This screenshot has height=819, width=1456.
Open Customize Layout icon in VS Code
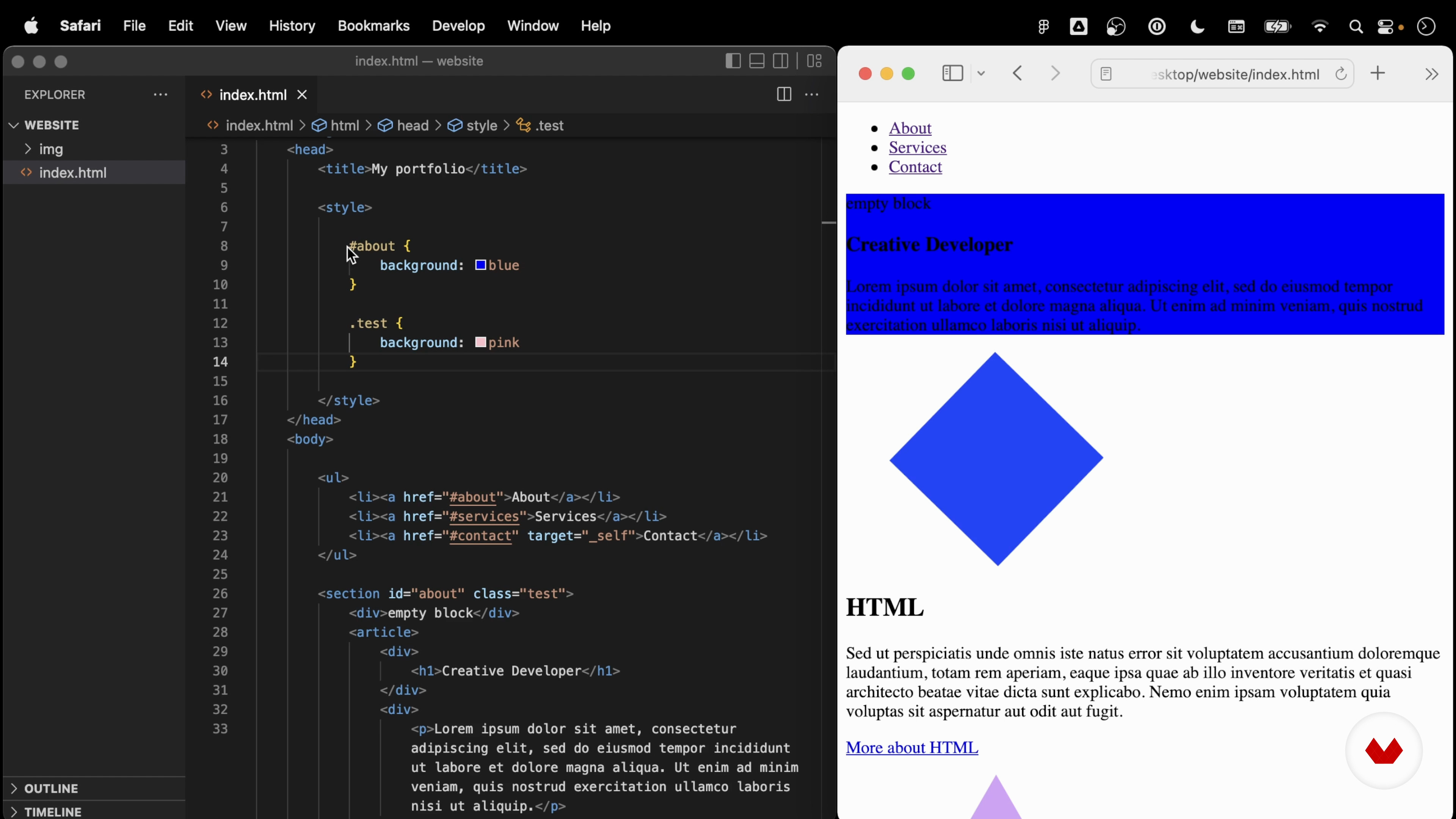click(814, 61)
